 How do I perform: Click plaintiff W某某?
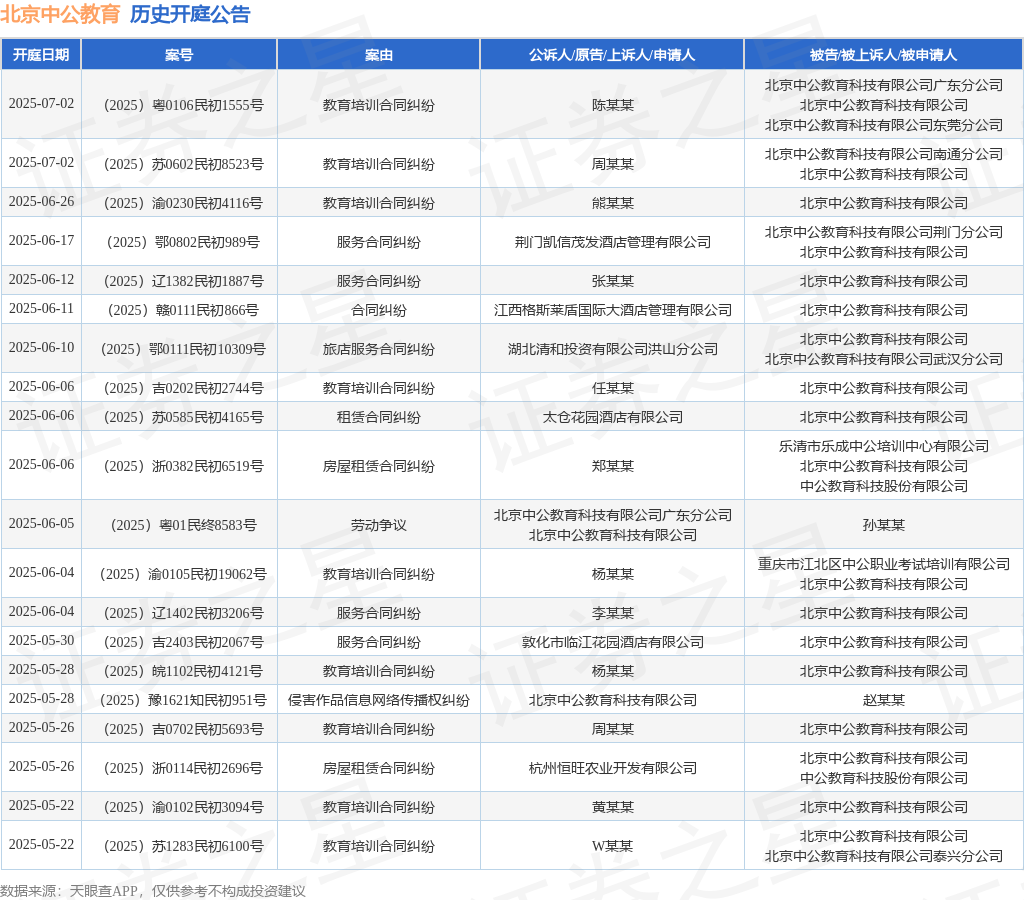click(x=613, y=846)
